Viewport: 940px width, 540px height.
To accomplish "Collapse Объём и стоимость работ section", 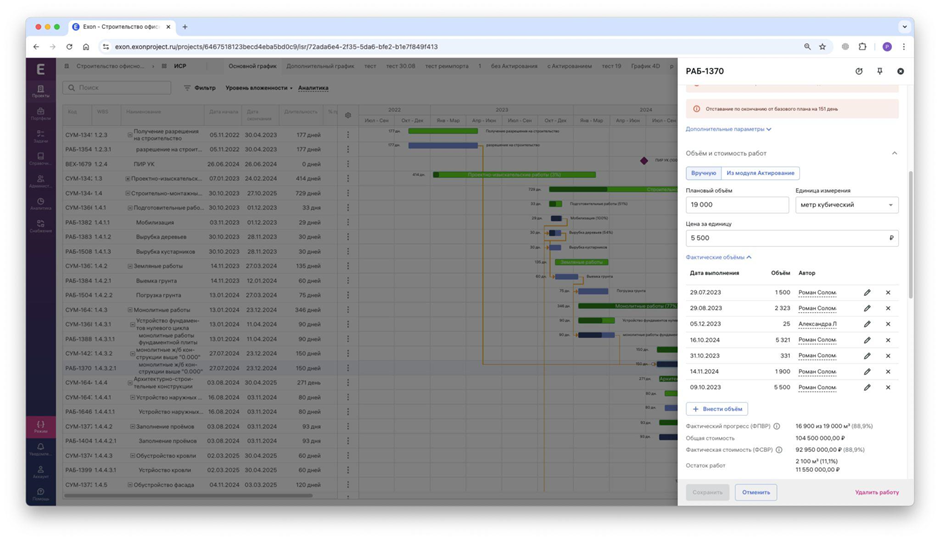I will [x=894, y=153].
